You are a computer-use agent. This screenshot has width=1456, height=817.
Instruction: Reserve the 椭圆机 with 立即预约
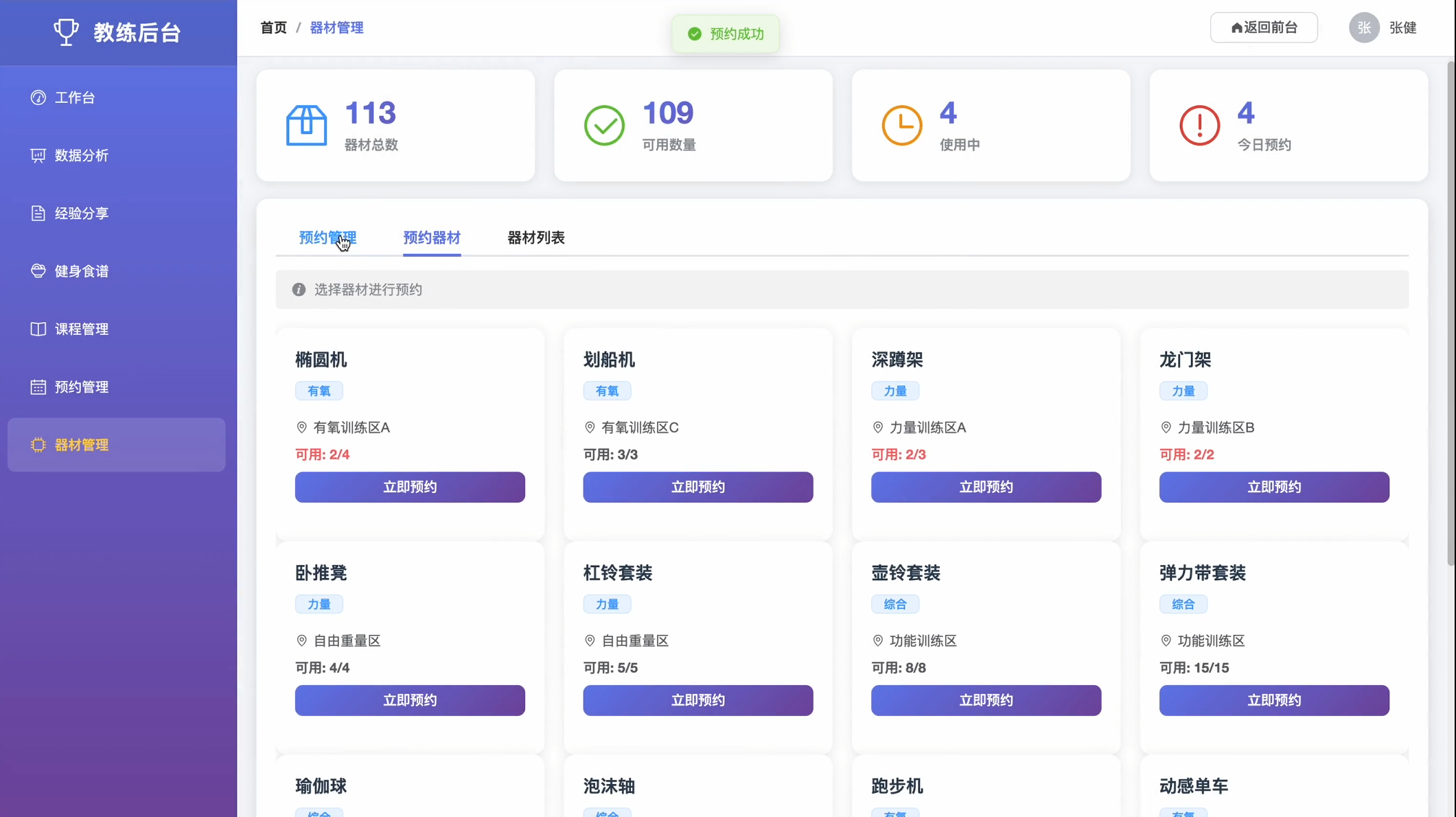[410, 487]
